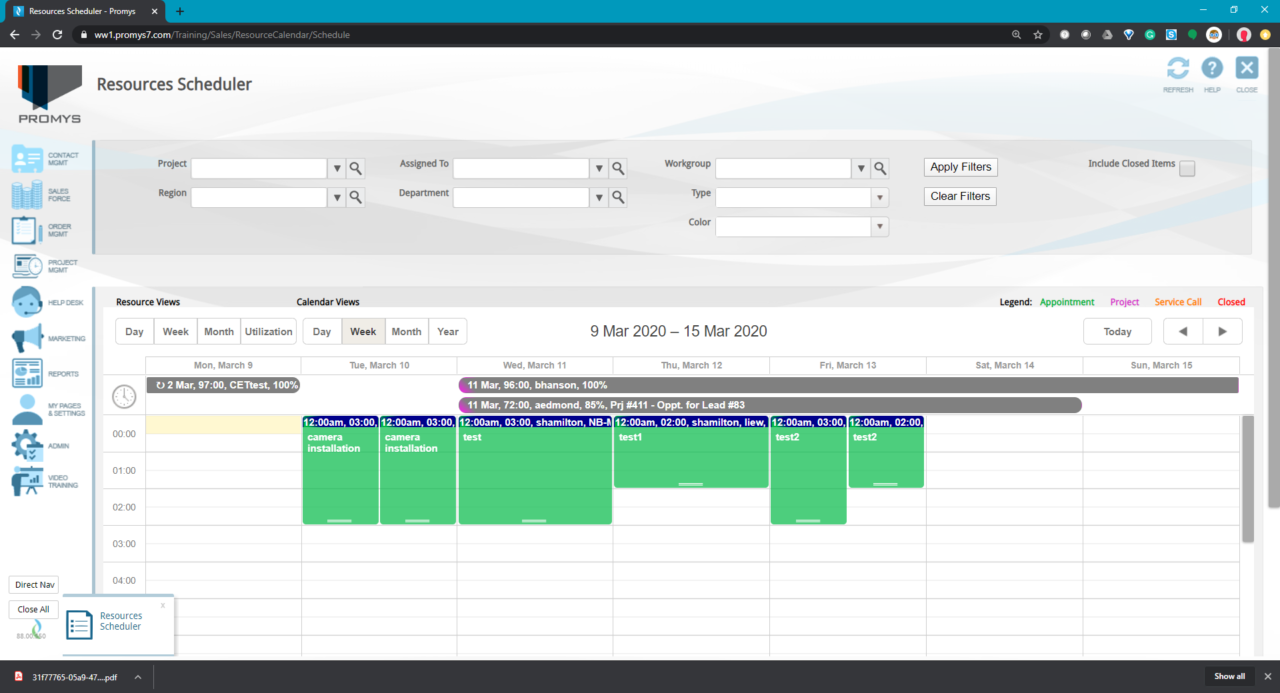Open the Video Training icon
The height and width of the screenshot is (693, 1280).
(x=27, y=481)
